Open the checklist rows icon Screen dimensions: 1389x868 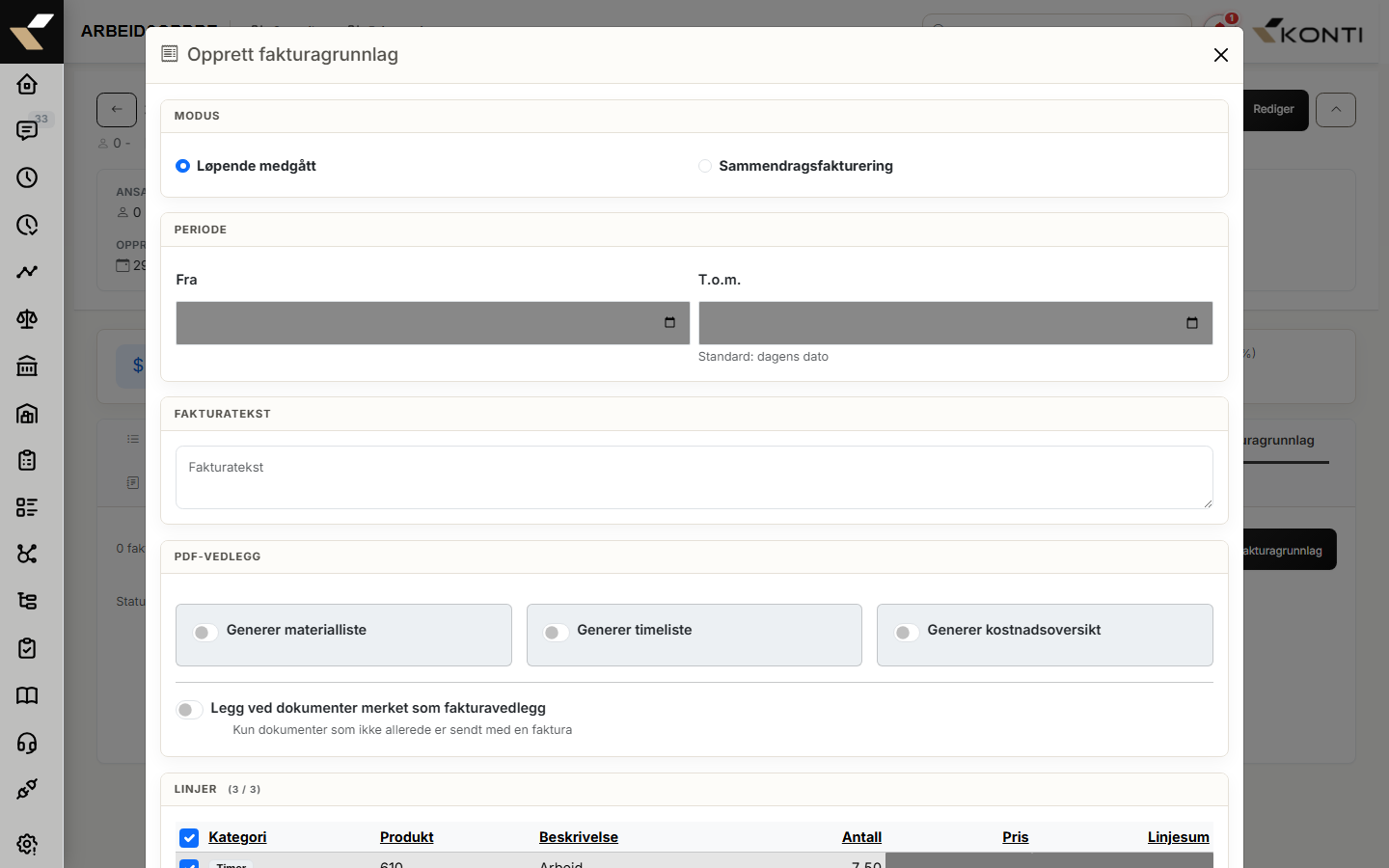(27, 507)
